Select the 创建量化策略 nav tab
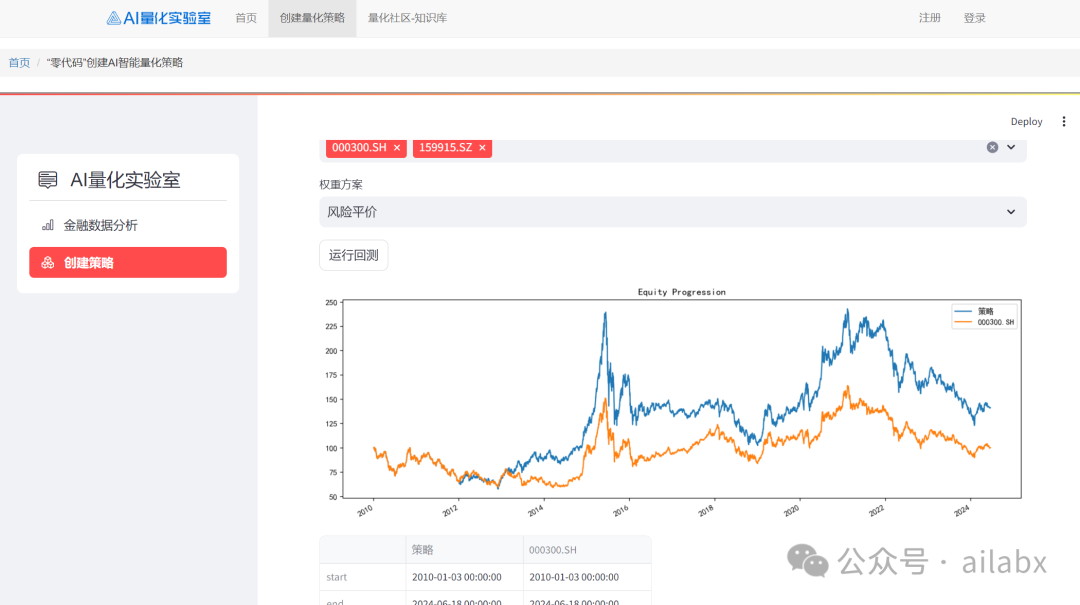Image resolution: width=1080 pixels, height=605 pixels. pos(312,18)
